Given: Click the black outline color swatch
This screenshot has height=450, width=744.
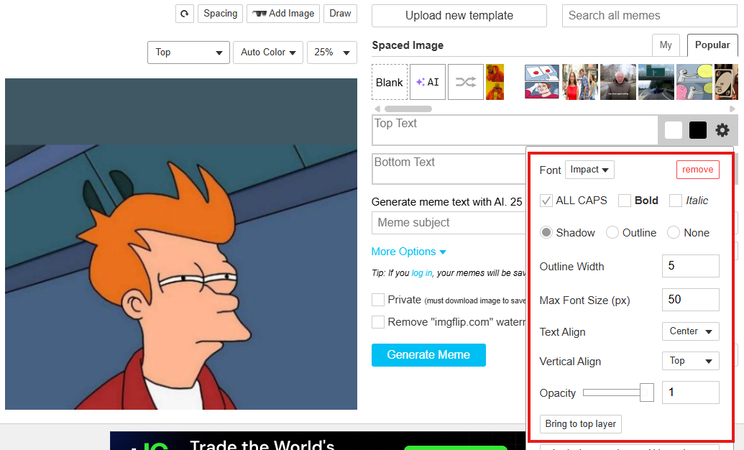Looking at the screenshot, I should coord(698,130).
